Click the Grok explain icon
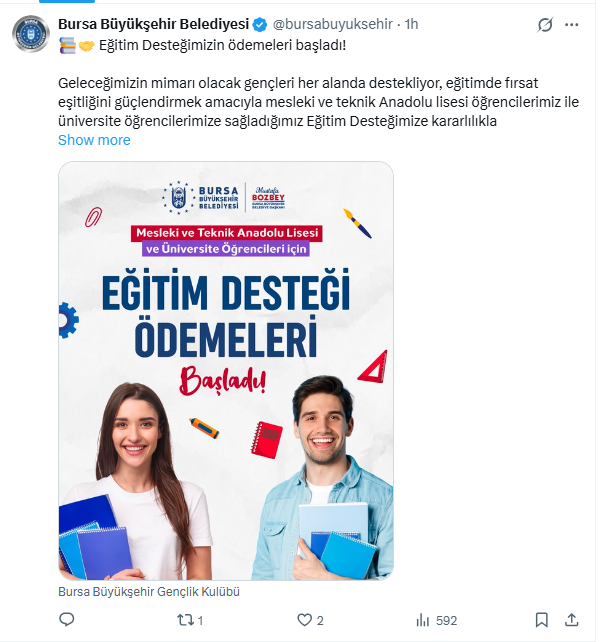 pos(545,25)
